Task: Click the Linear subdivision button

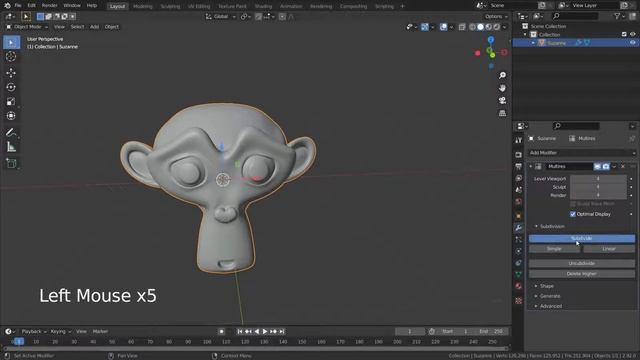Action: pos(609,249)
